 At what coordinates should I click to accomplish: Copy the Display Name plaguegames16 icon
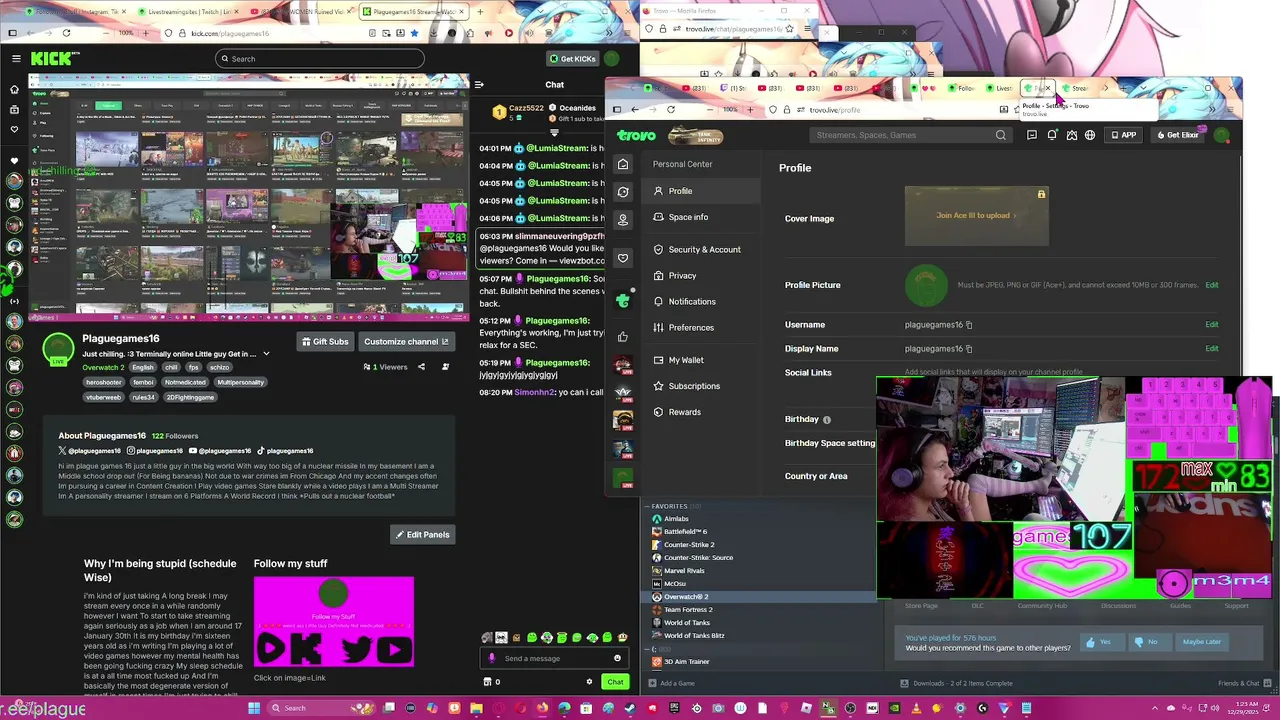(969, 349)
